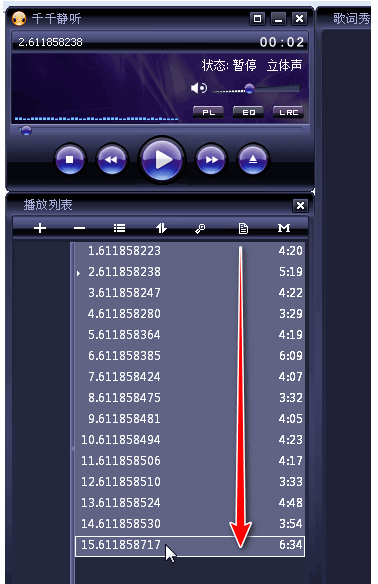Select track 11.611858506
Image resolution: width=378 pixels, height=584 pixels.
[190, 461]
